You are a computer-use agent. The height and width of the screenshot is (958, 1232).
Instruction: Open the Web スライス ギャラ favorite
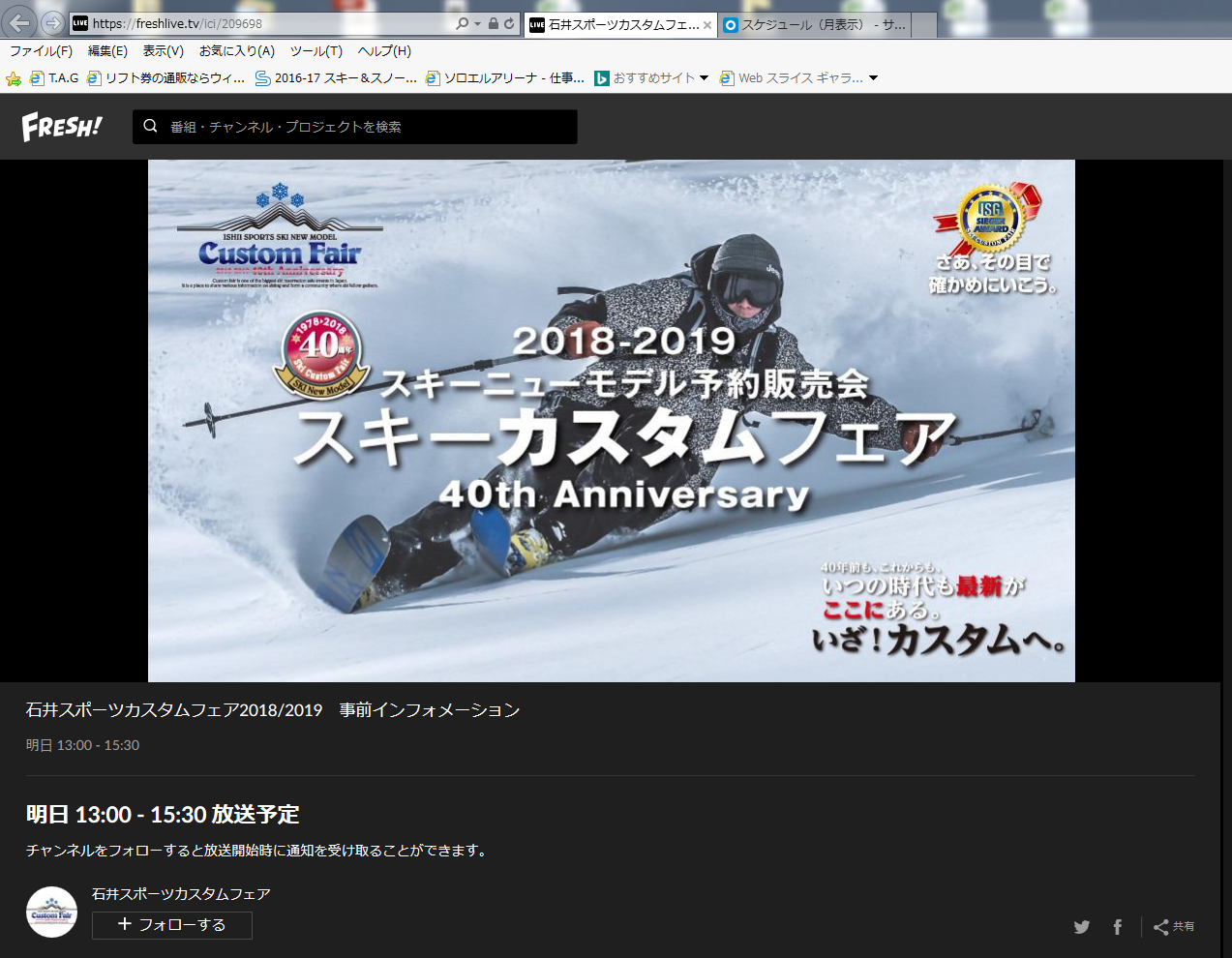pyautogui.click(x=792, y=78)
